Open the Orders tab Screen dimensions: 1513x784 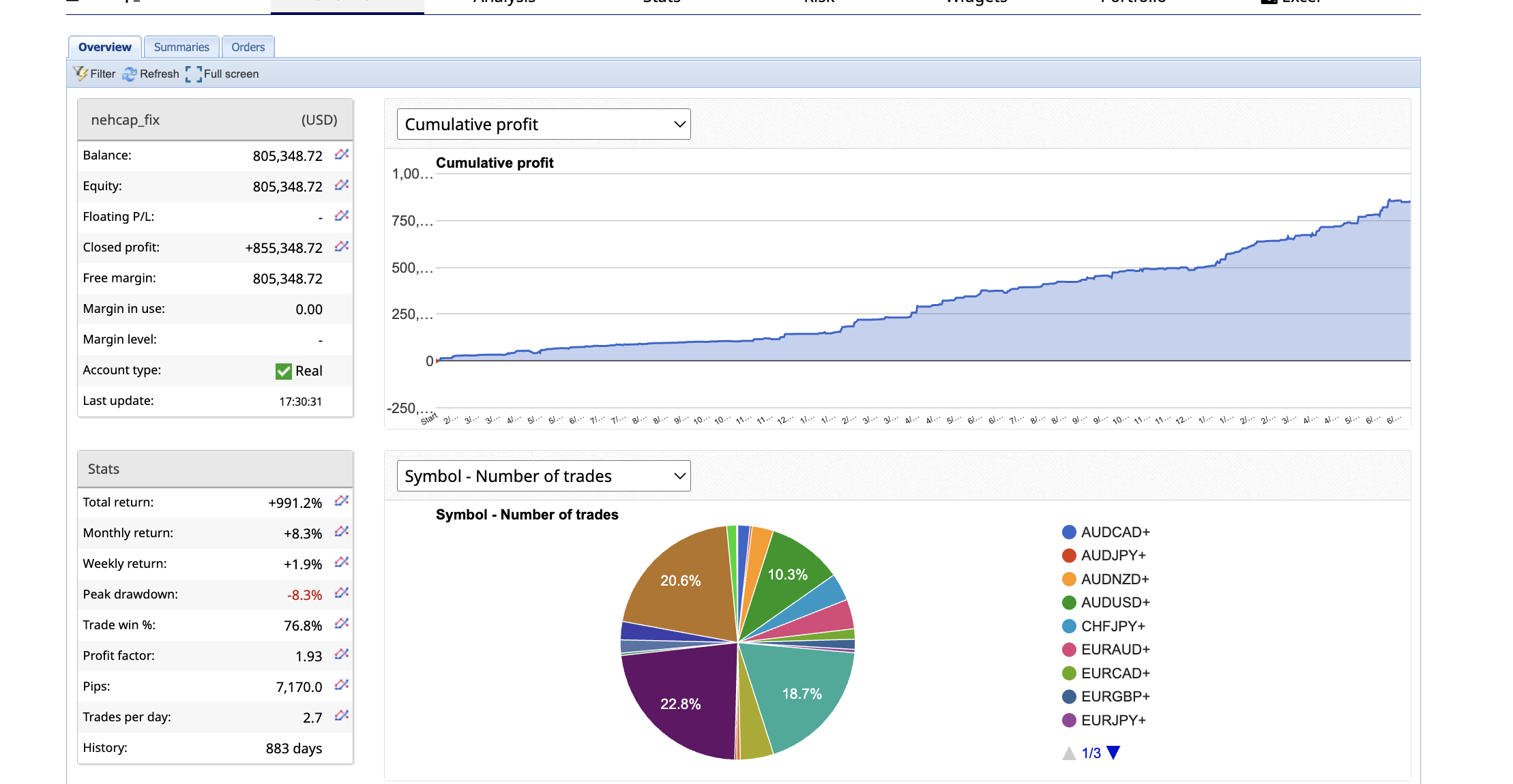pos(248,47)
